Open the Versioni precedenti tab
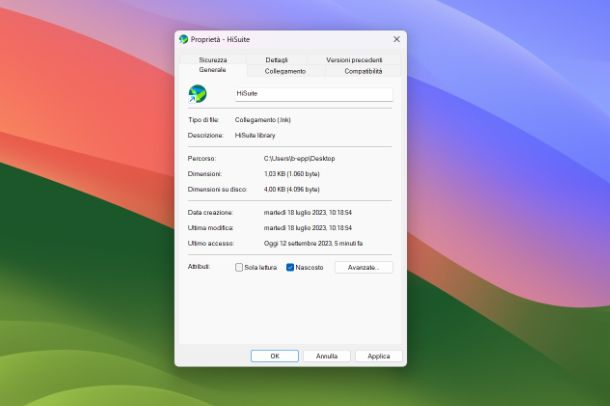The width and height of the screenshot is (610, 406). [354, 60]
